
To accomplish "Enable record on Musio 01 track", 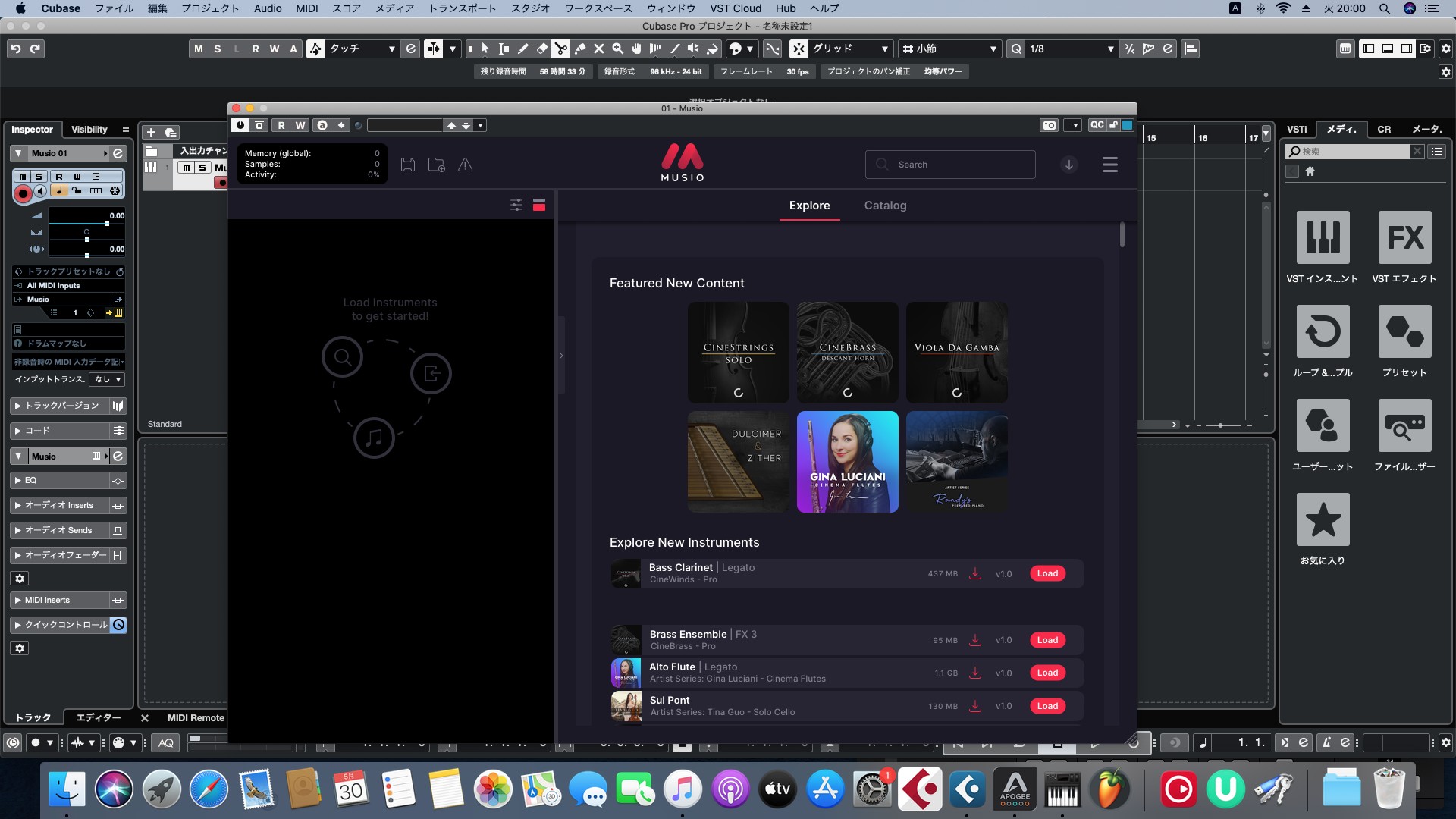I will 23,193.
